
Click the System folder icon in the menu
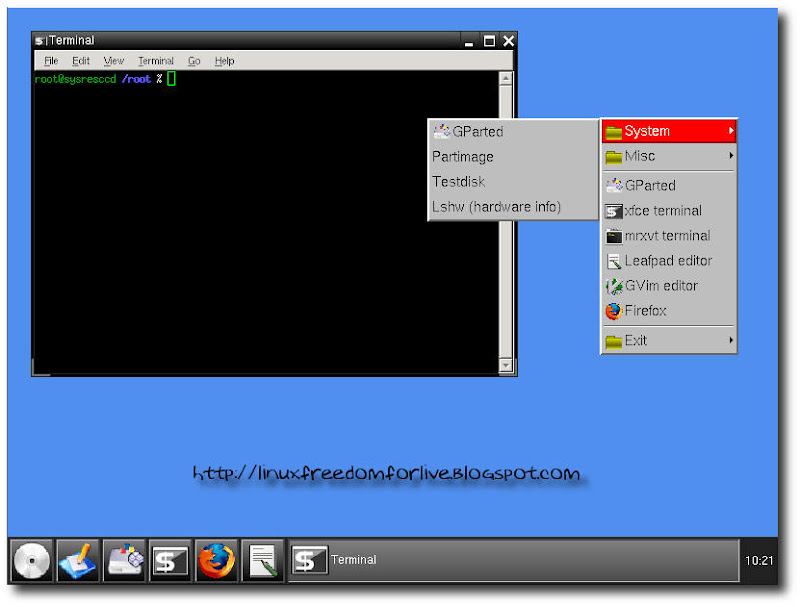613,132
